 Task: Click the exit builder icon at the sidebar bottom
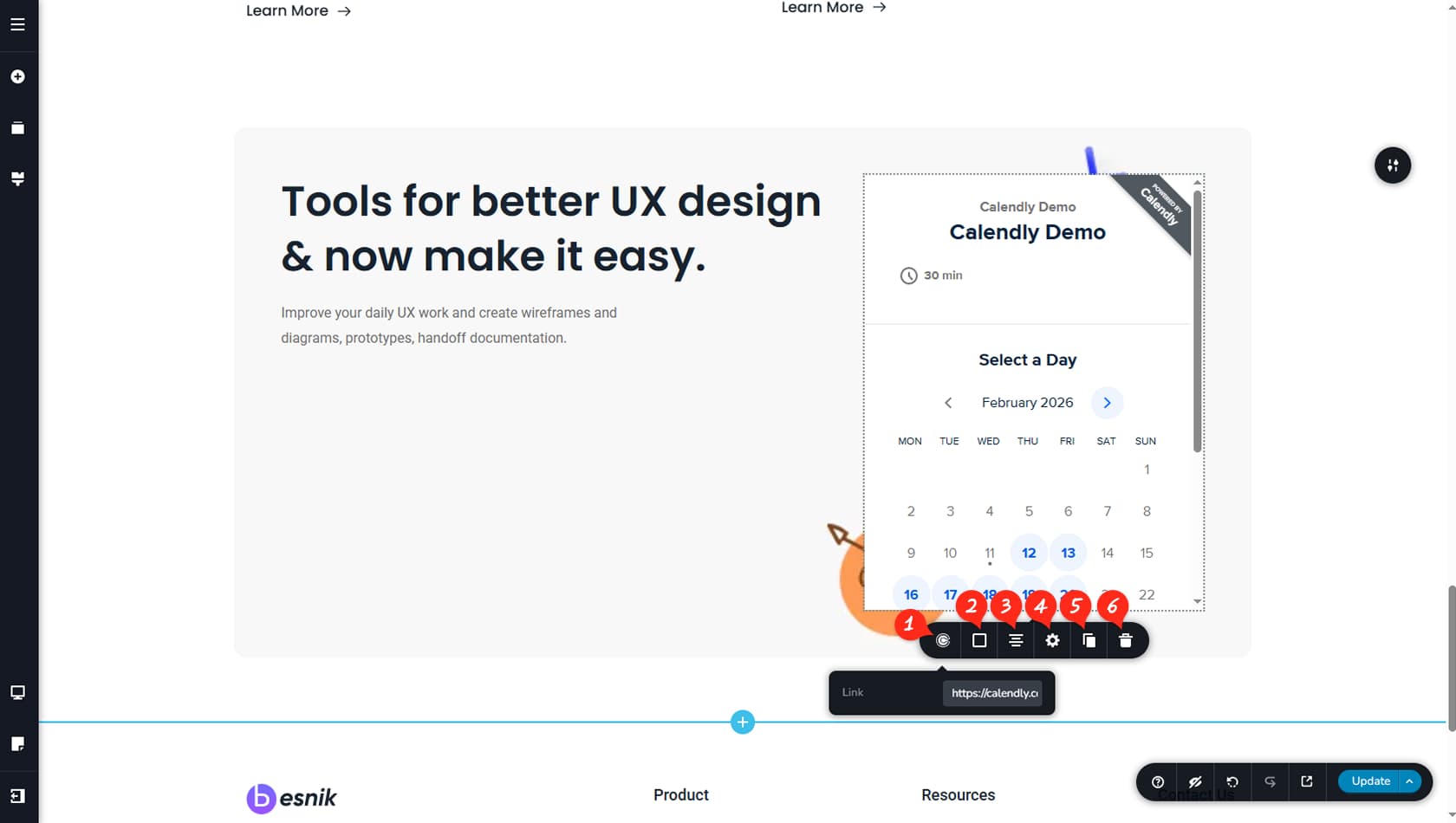(x=17, y=795)
